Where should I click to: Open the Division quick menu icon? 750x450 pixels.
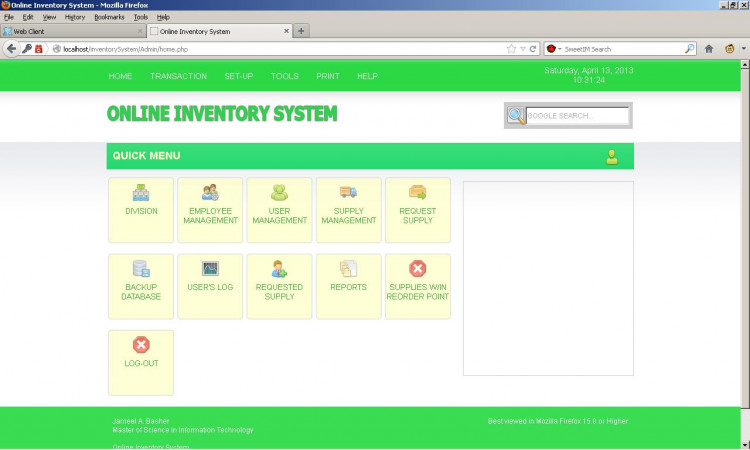pos(141,193)
